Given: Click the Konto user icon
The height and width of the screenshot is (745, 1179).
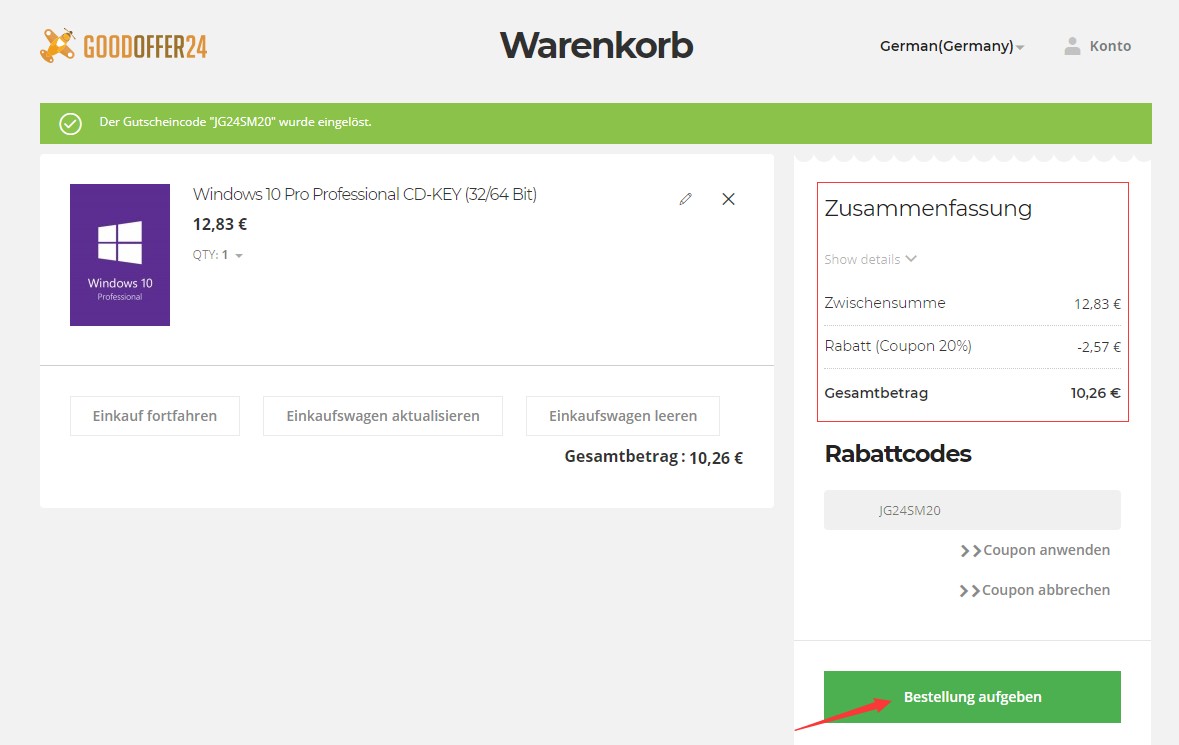Looking at the screenshot, I should tap(1072, 46).
